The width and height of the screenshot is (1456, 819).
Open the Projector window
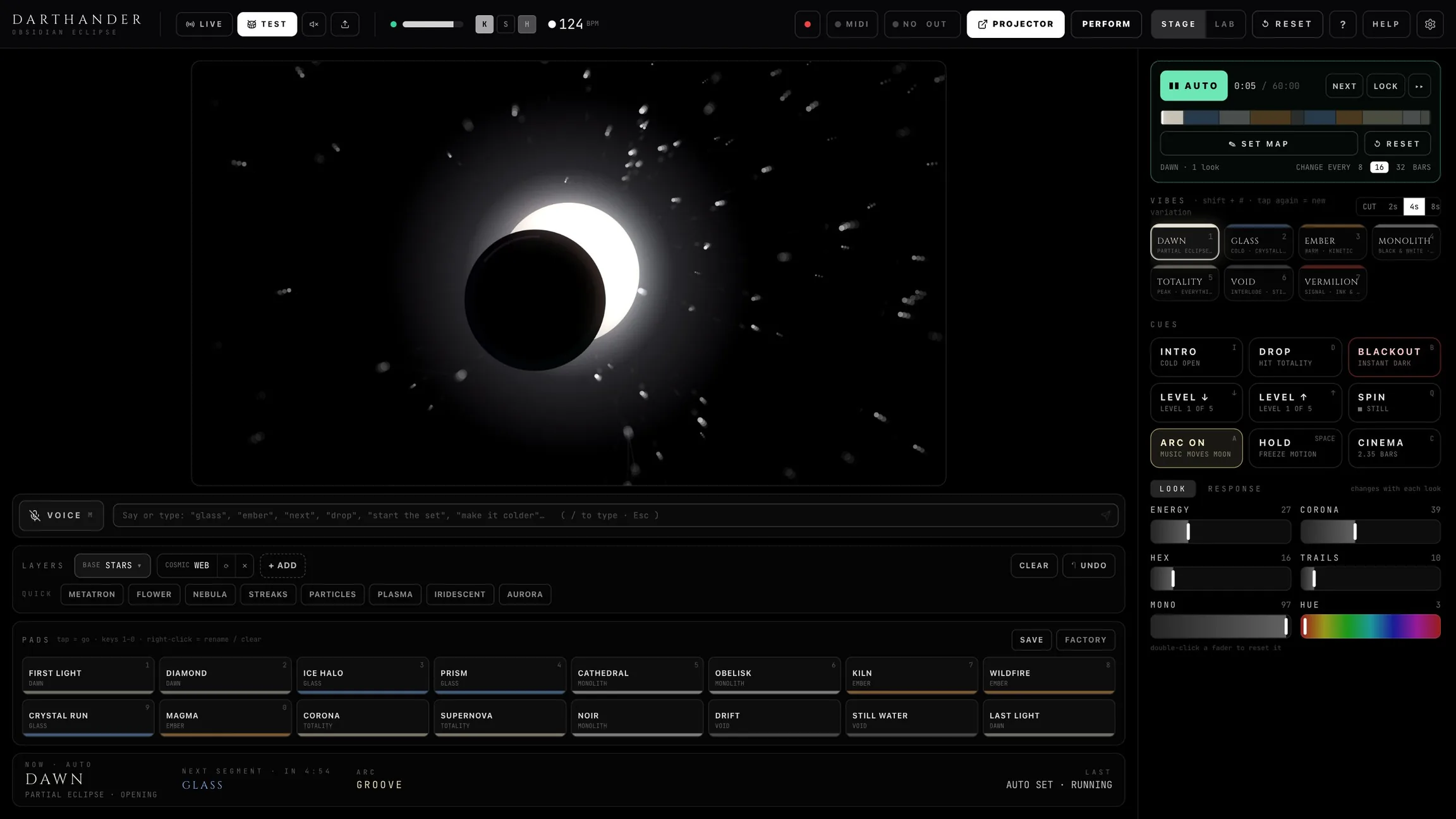[1015, 24]
